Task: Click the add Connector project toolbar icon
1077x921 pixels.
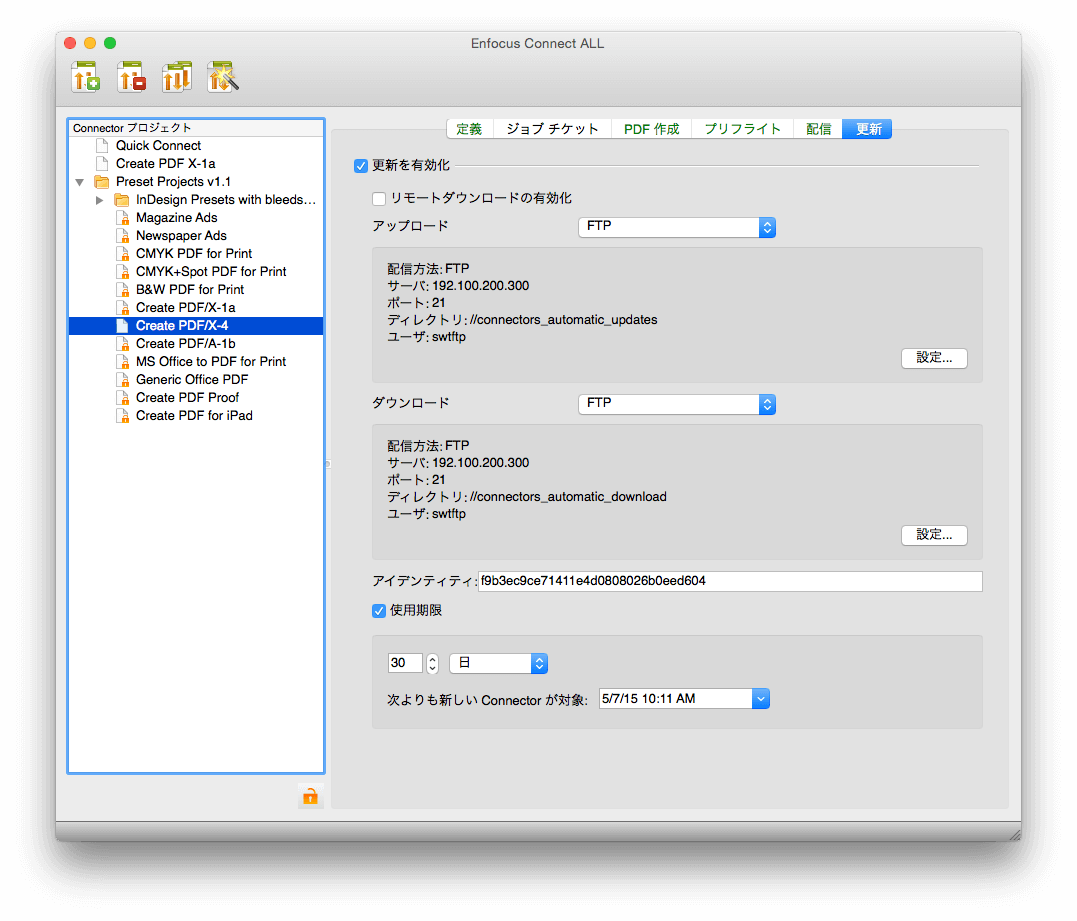Action: point(86,76)
